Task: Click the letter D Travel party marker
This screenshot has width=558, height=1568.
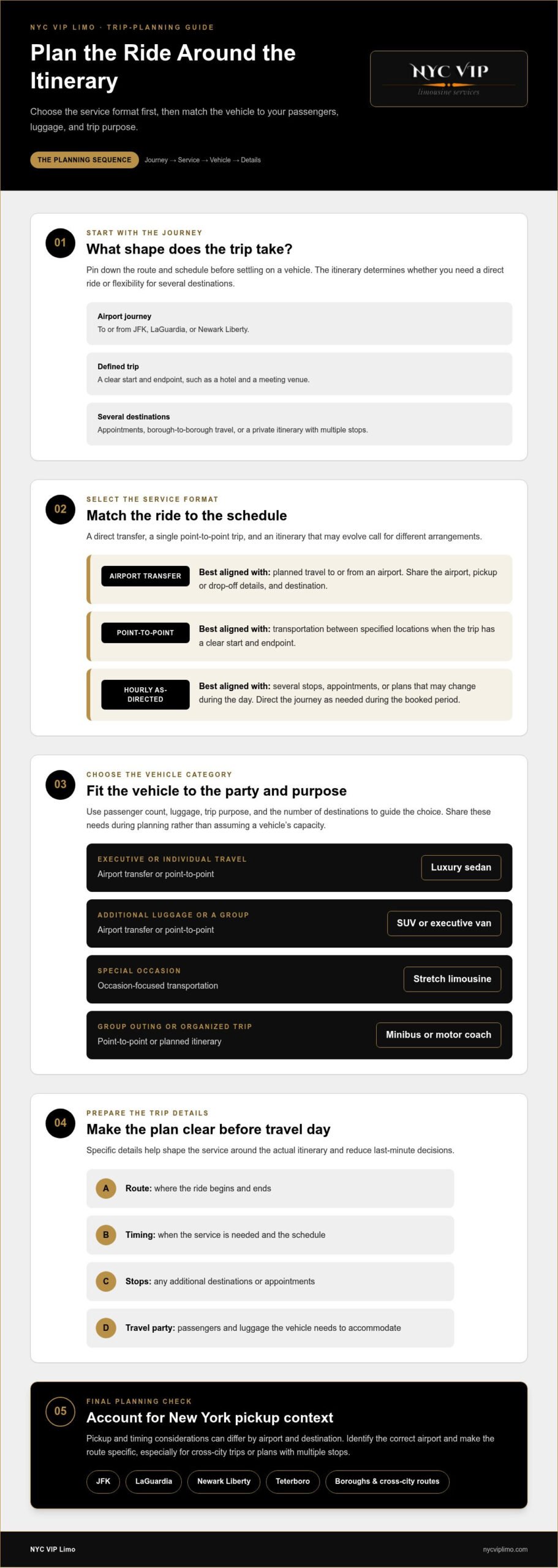Action: coord(105,1328)
